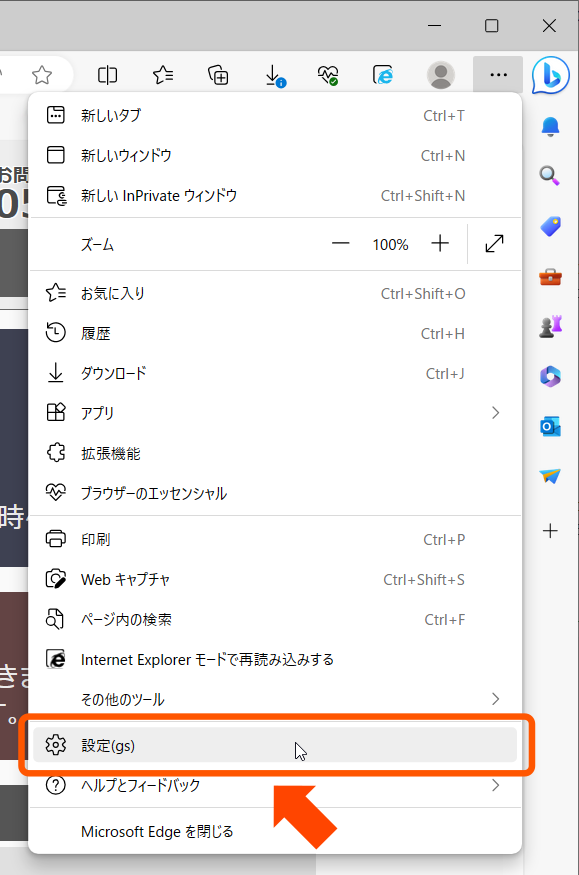The height and width of the screenshot is (875, 579).
Task: Click the favorite star icon in address bar
Action: (x=42, y=75)
